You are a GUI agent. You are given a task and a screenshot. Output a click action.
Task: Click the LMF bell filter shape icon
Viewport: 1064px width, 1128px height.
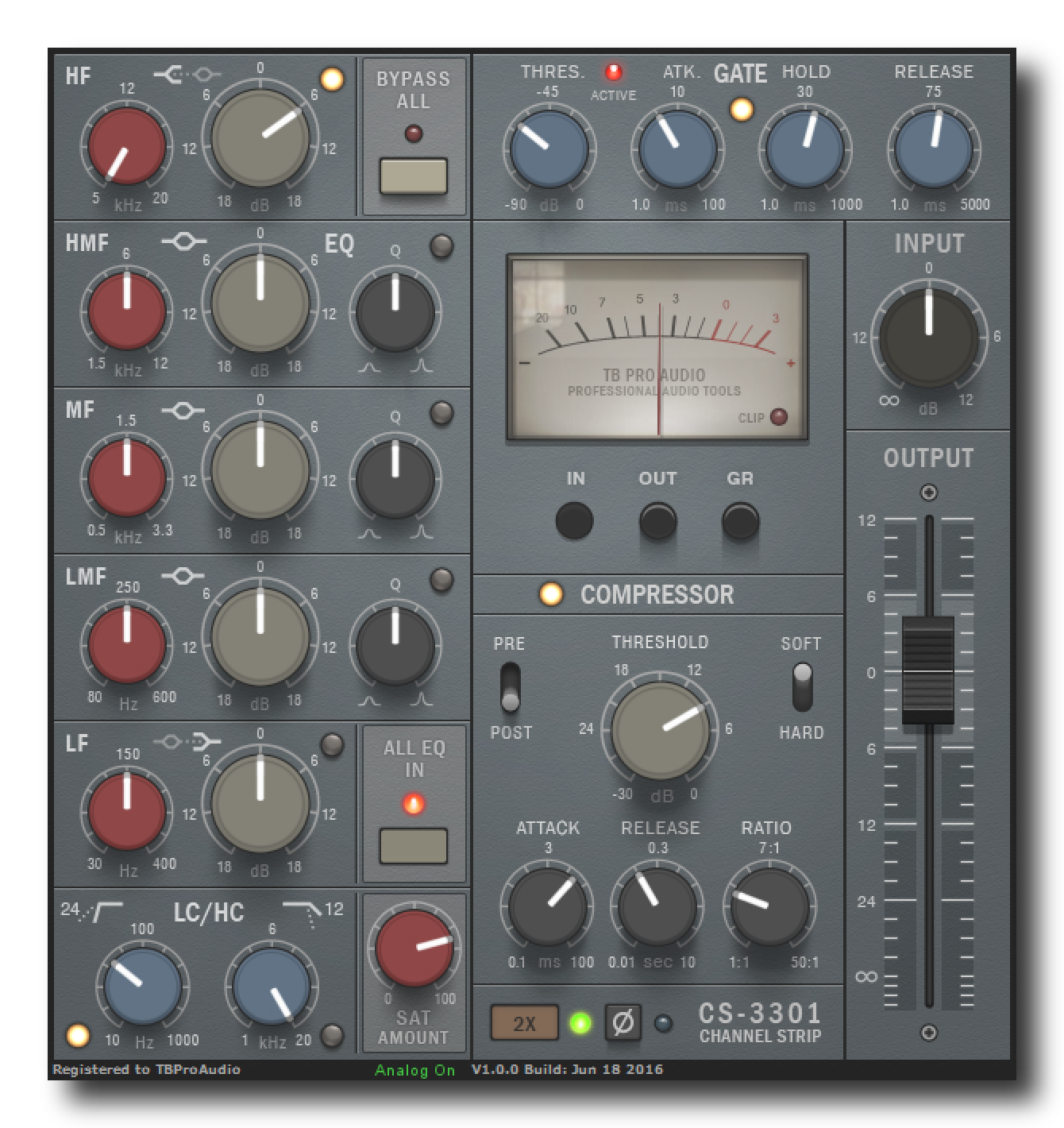(x=183, y=576)
